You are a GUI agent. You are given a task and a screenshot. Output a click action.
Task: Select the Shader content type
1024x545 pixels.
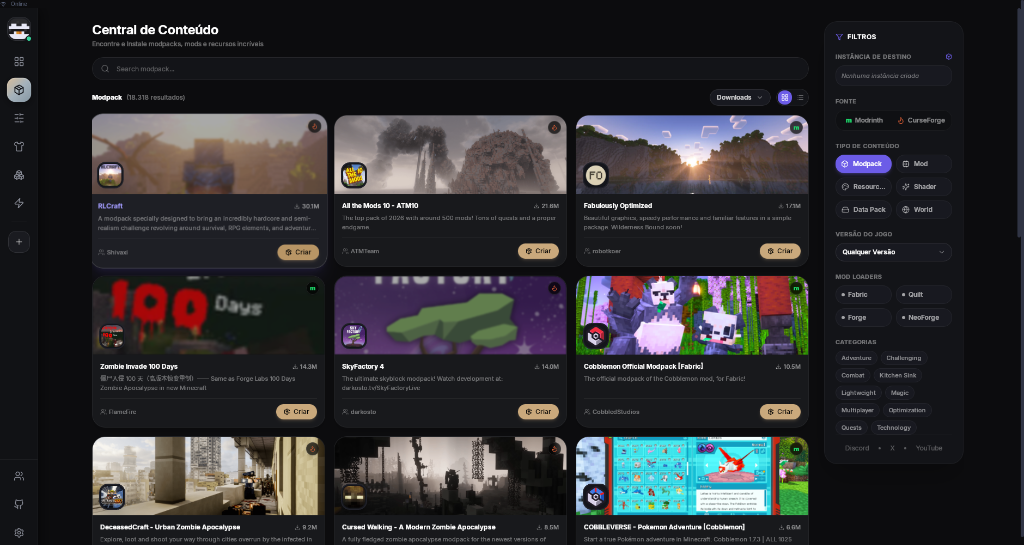click(x=923, y=187)
